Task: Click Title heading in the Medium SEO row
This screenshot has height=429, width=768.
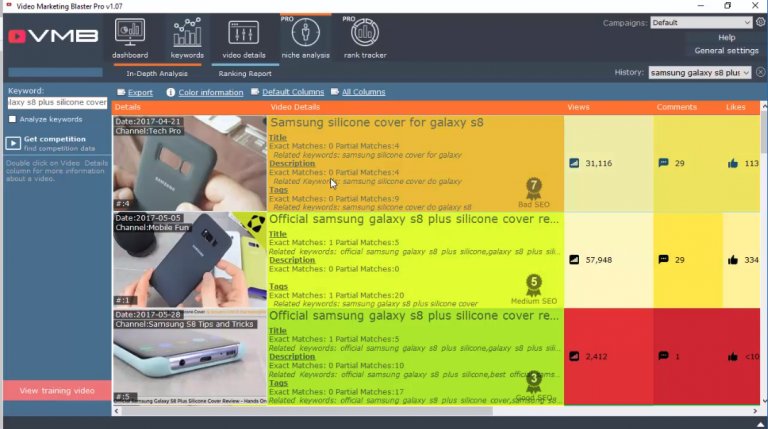Action: pos(278,234)
